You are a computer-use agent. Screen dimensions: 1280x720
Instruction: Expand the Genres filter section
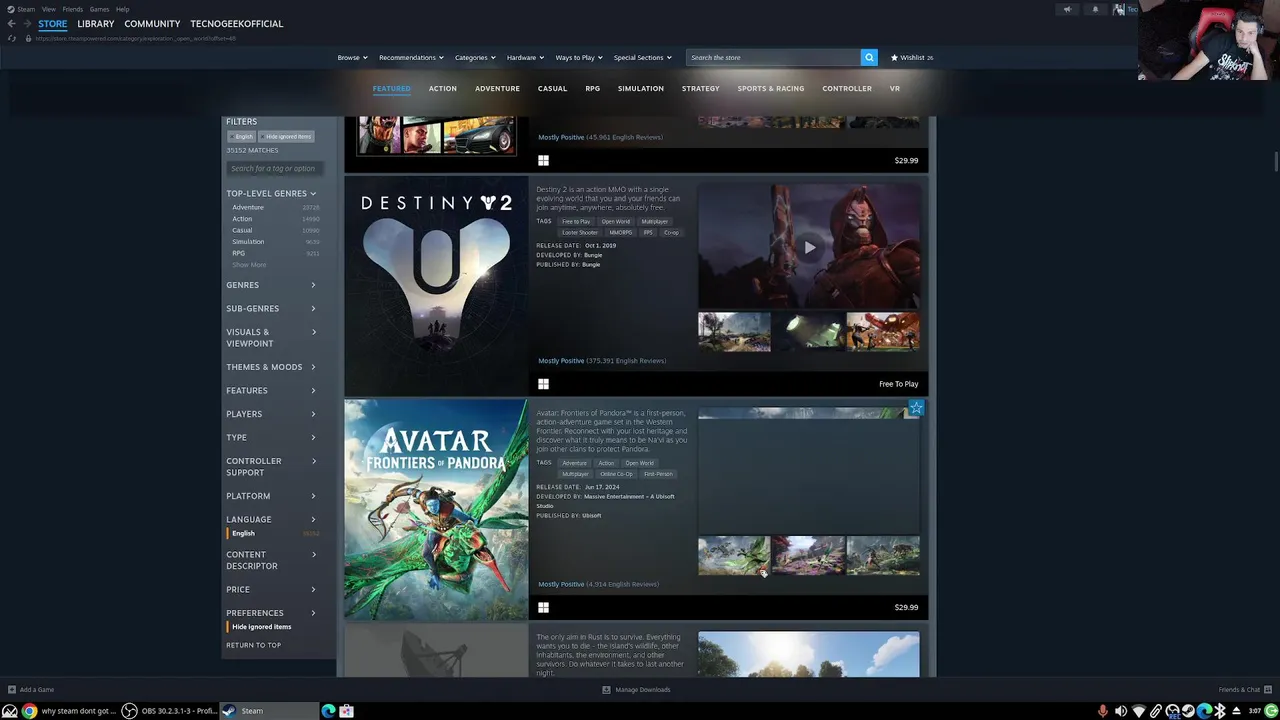coord(271,285)
